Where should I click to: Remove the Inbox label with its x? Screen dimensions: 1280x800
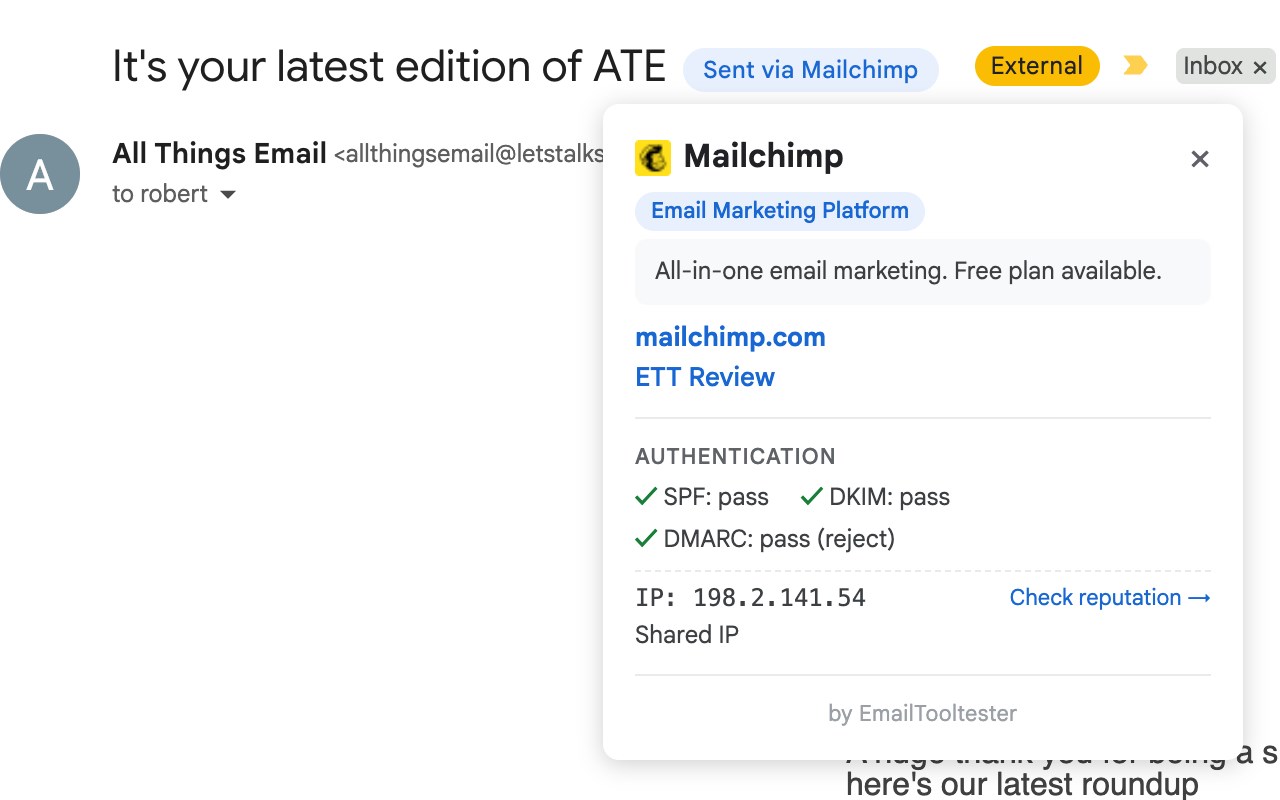[1260, 67]
